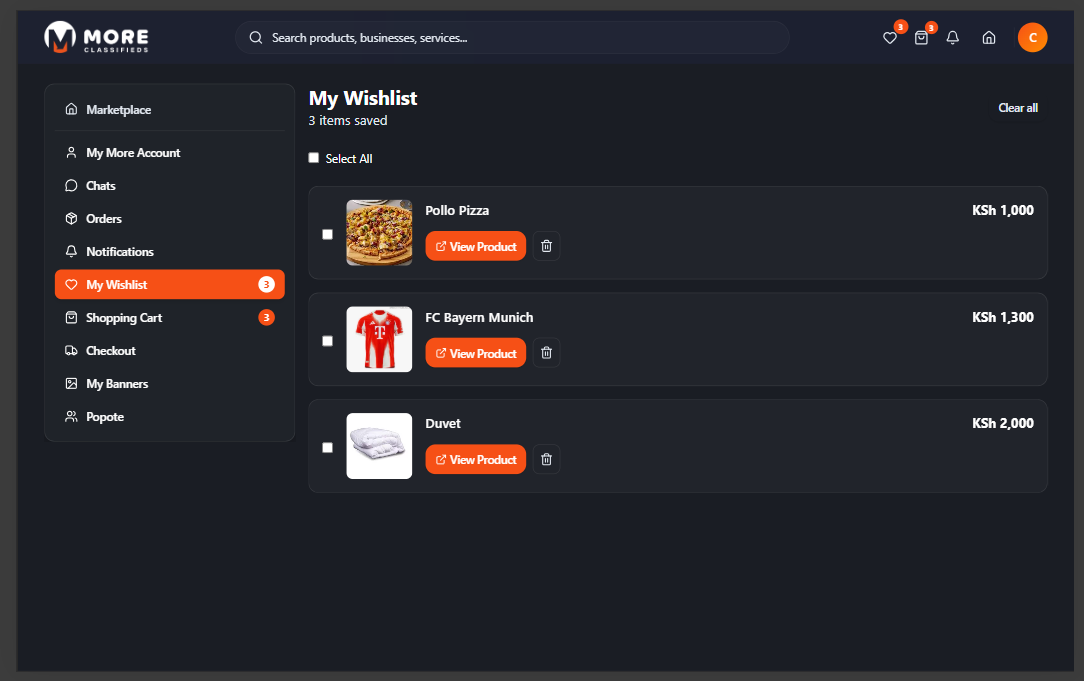The width and height of the screenshot is (1084, 681).
Task: Check the Pollo Pizza item checkbox
Action: click(327, 234)
